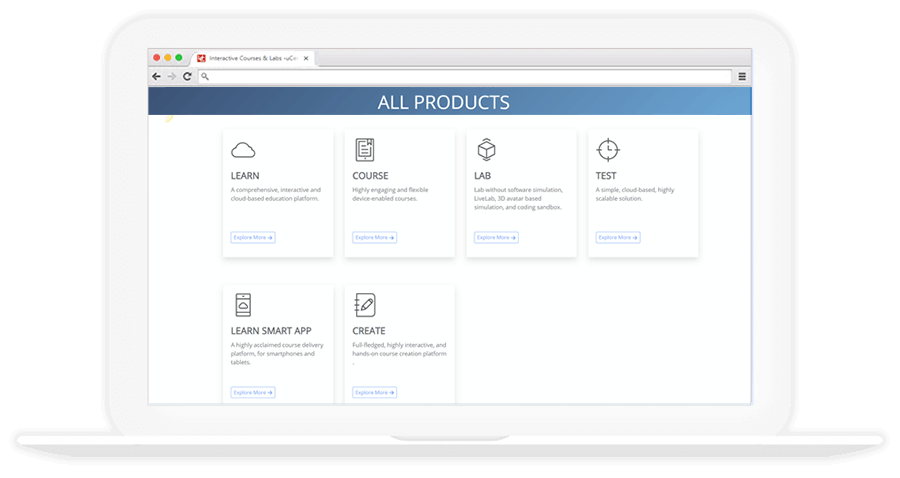Screen dimensions: 900x478
Task: Click the CREATE notepad pencil icon
Action: (365, 305)
